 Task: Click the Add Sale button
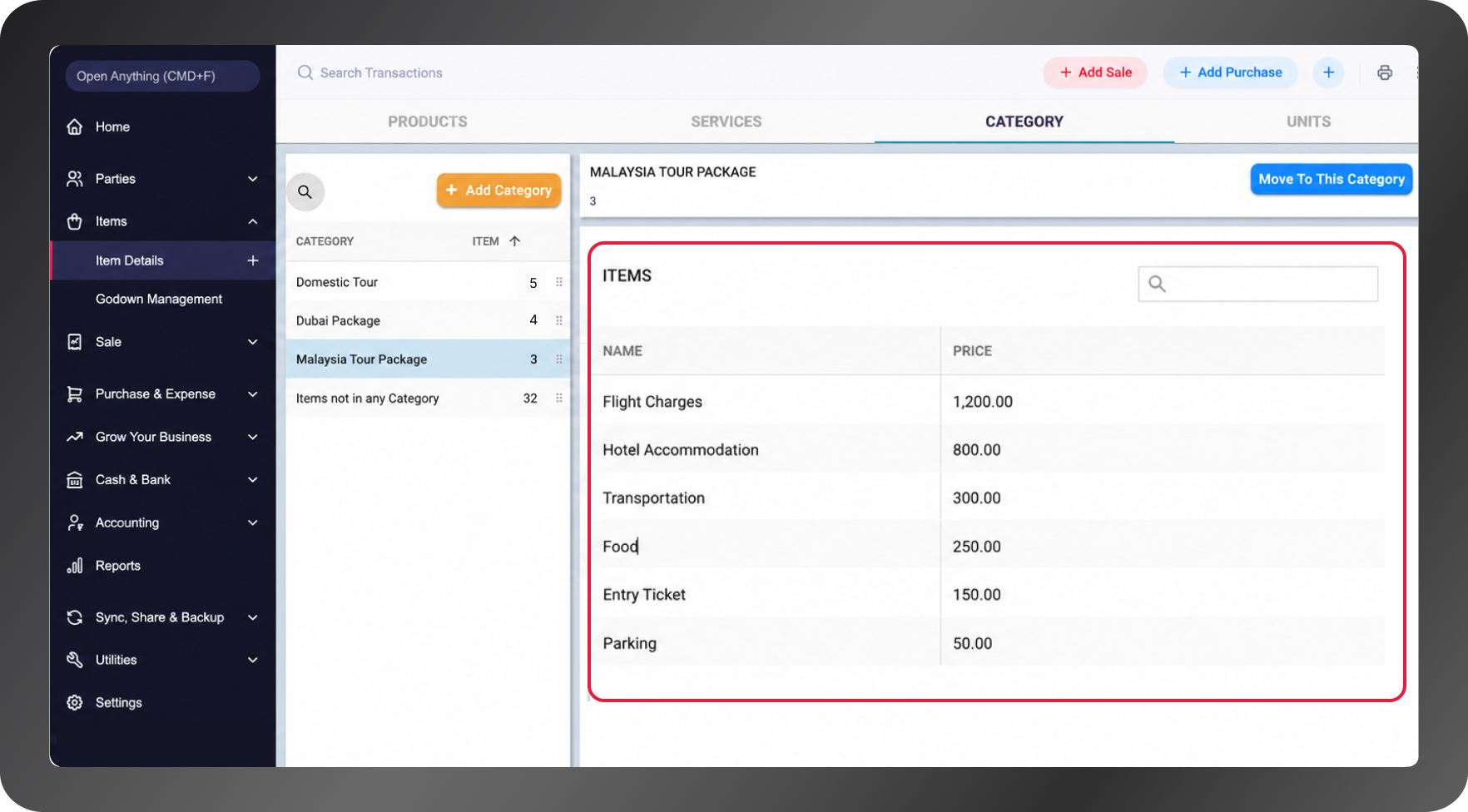pos(1096,72)
